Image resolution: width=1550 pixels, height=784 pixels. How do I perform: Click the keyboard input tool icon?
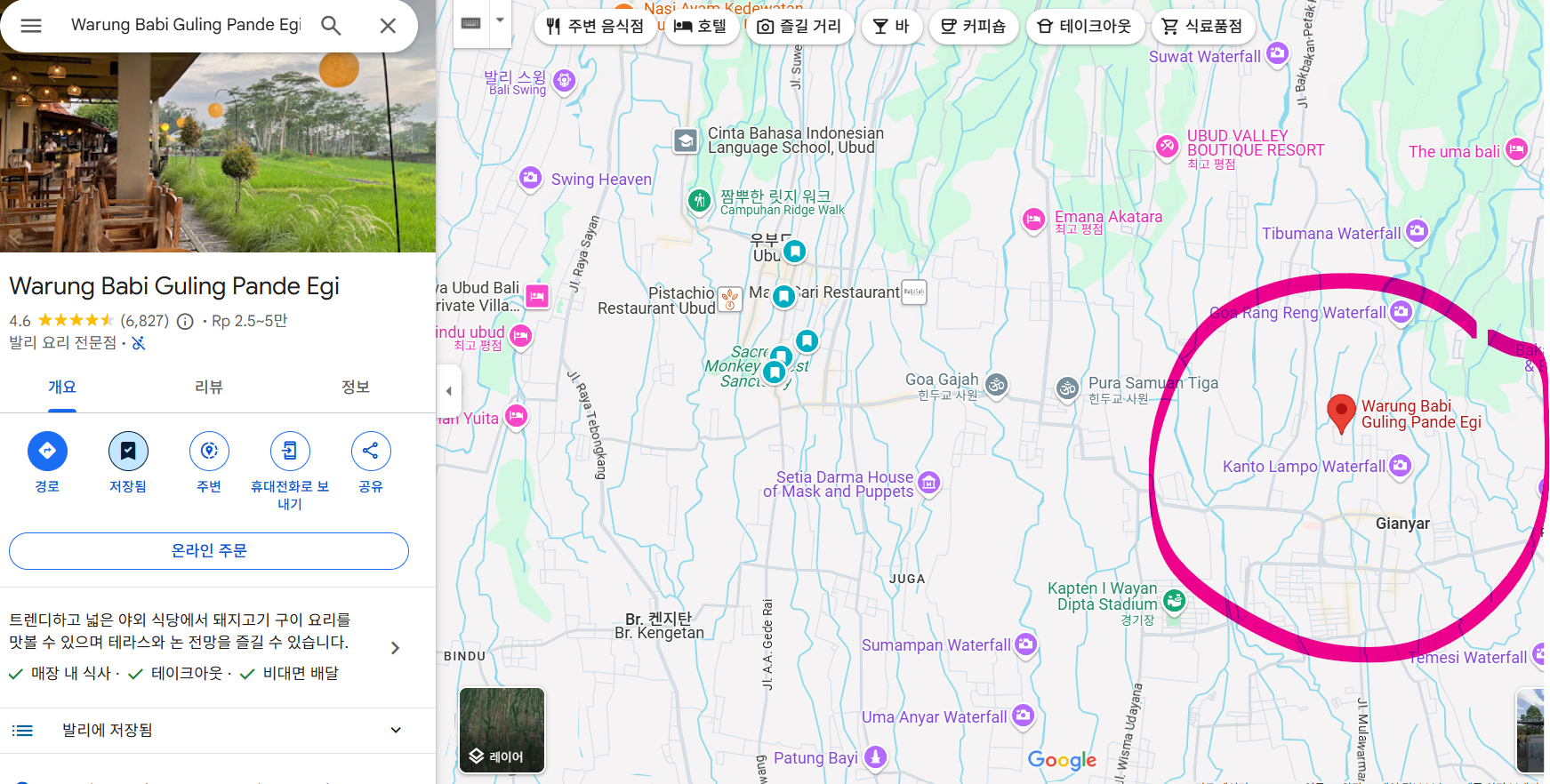[471, 22]
